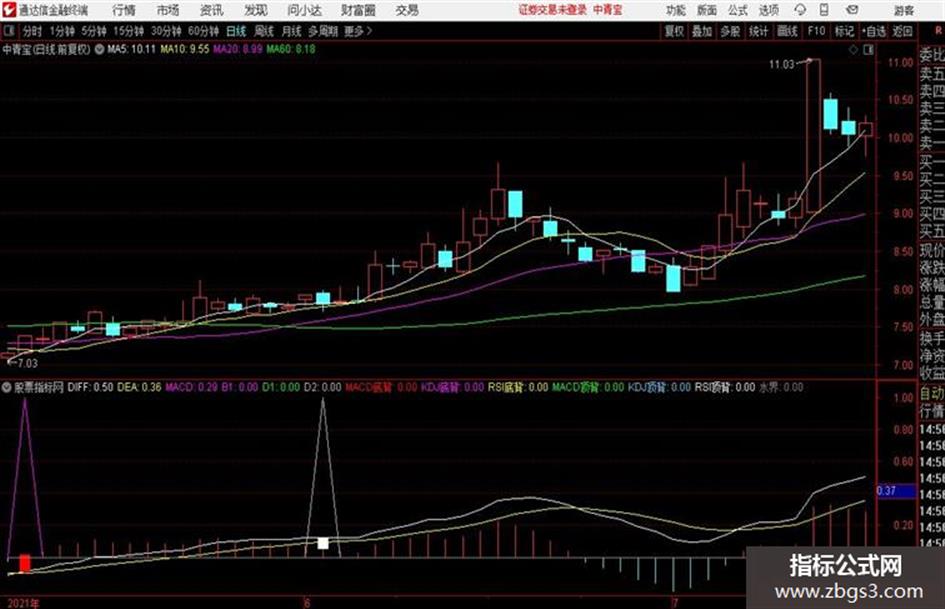Click the RSI顶背 indicator label

[724, 387]
